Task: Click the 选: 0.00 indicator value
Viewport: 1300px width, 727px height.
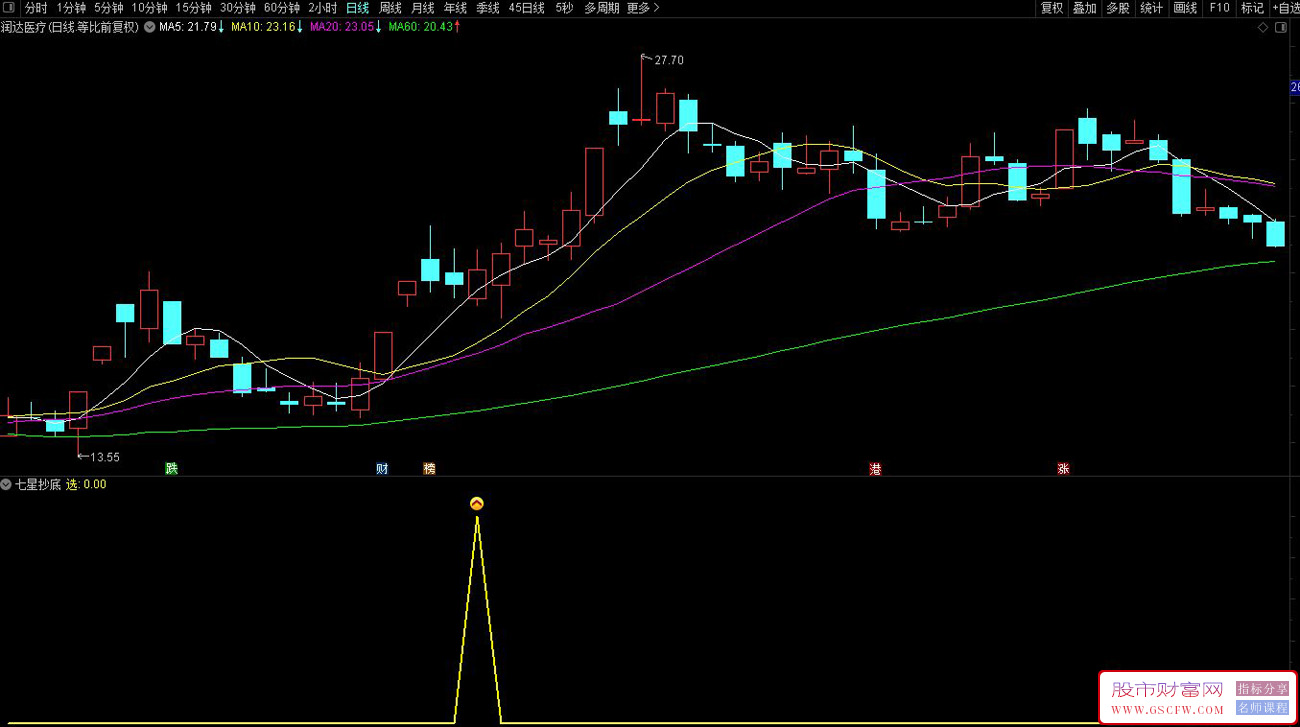Action: [x=86, y=484]
